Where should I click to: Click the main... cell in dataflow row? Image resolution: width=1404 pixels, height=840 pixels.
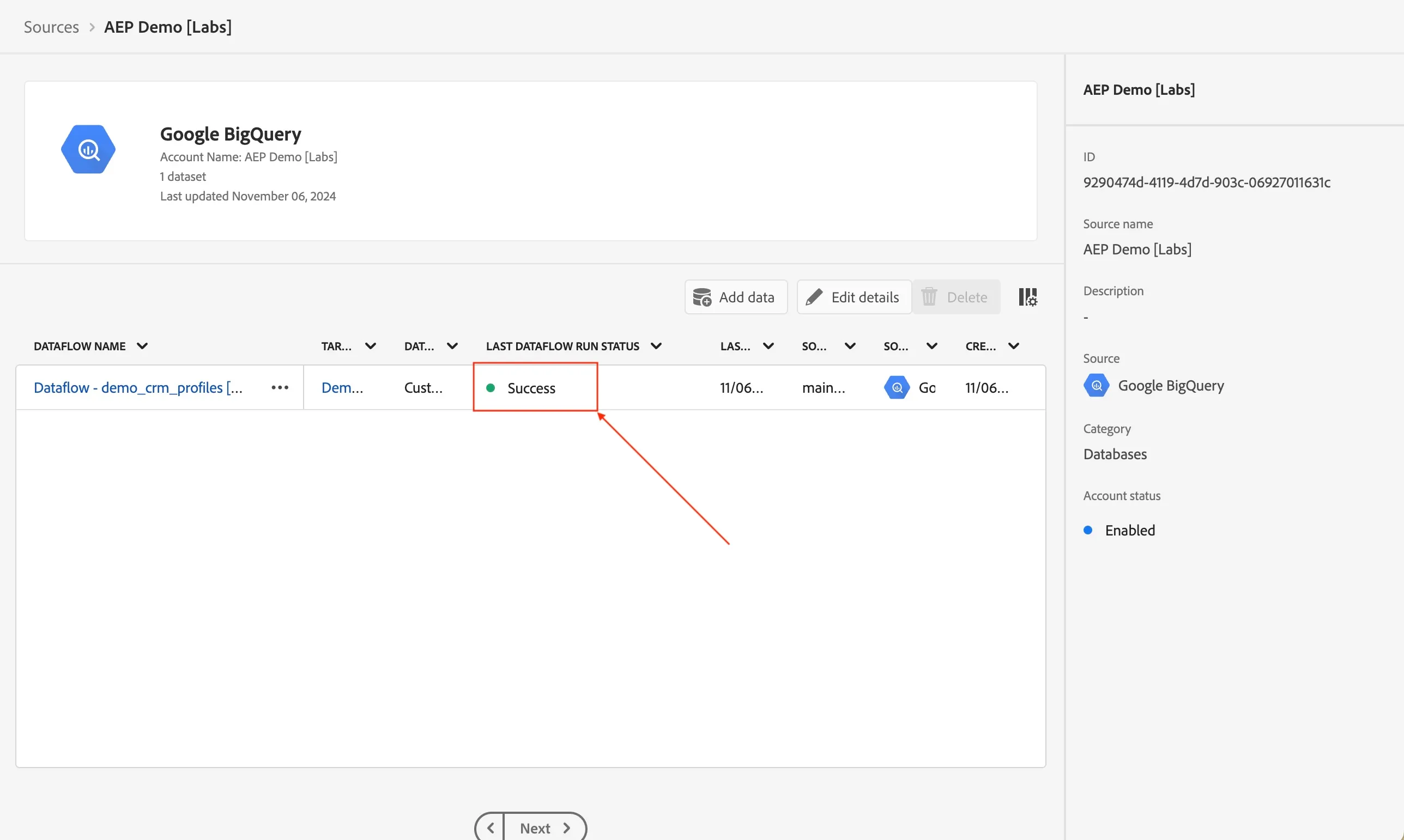(824, 388)
